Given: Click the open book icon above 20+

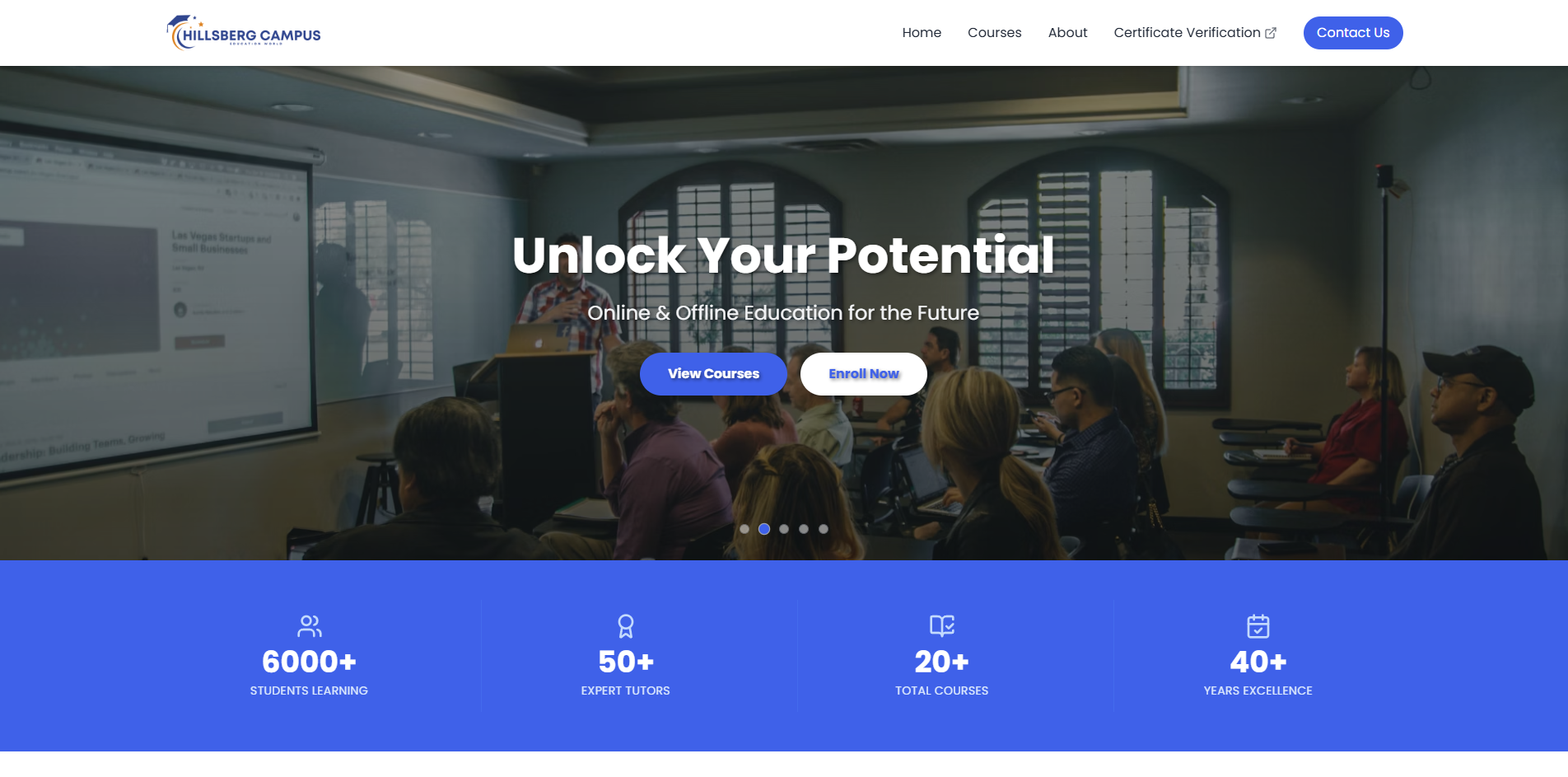Looking at the screenshot, I should click(942, 626).
